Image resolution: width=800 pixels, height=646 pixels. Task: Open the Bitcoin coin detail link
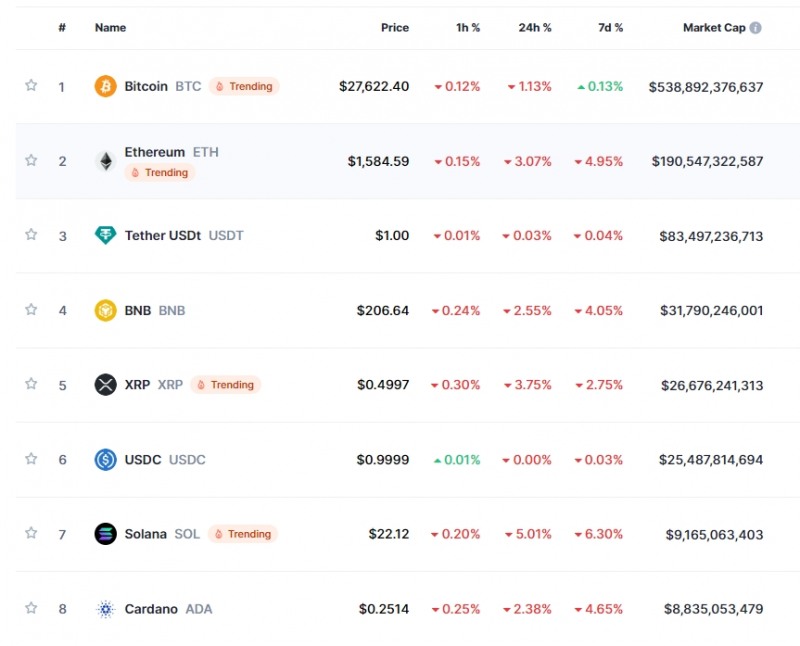point(146,86)
